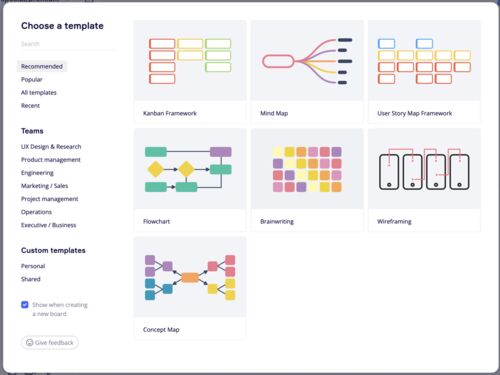Uncheck Show when creating a new board
The height and width of the screenshot is (375, 500).
pos(25,305)
